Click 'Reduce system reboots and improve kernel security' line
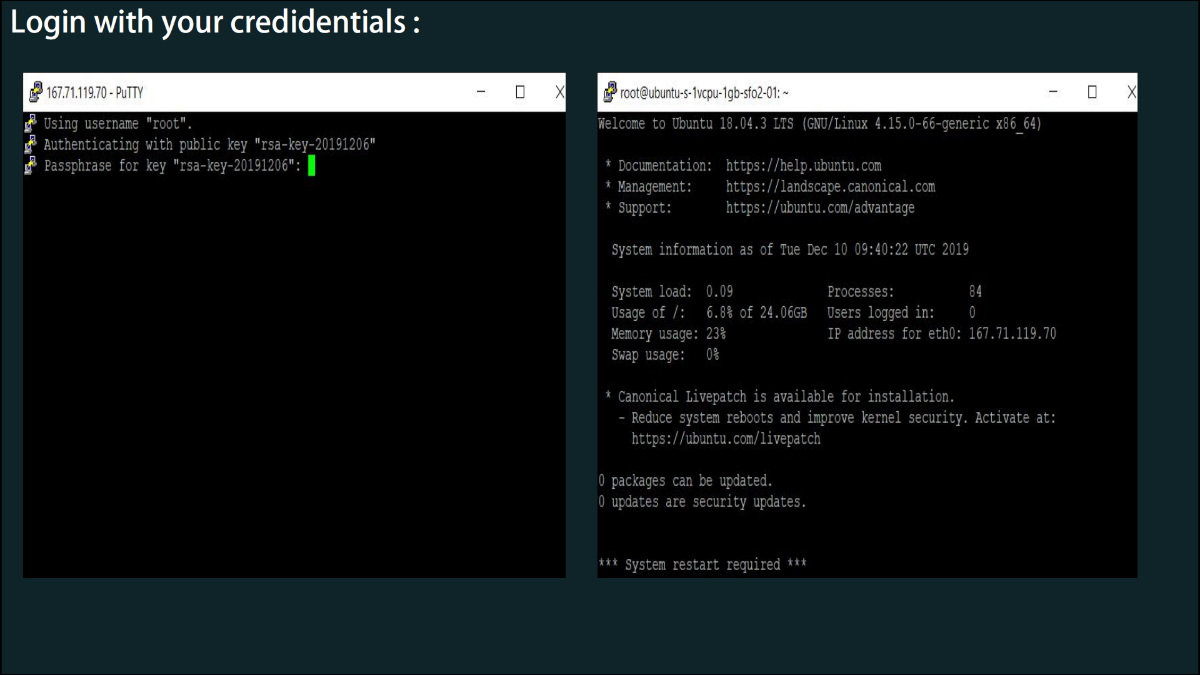Image resolution: width=1200 pixels, height=675 pixels. point(837,418)
